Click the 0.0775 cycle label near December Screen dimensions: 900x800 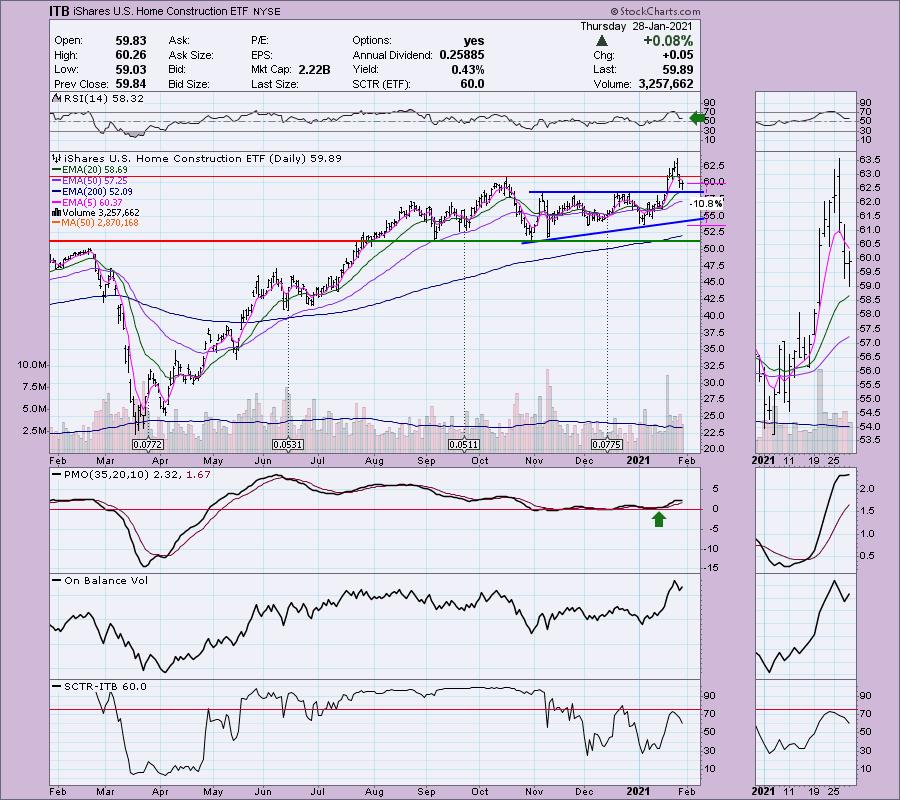(x=607, y=444)
